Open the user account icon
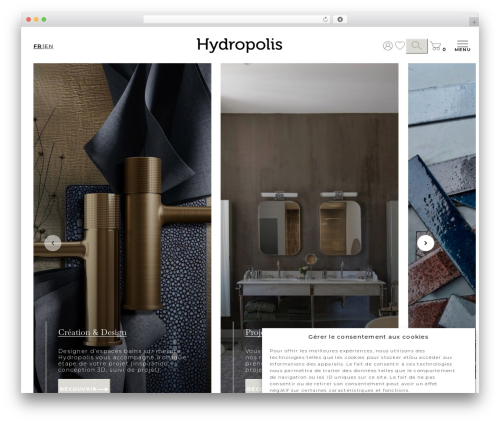 click(x=387, y=46)
